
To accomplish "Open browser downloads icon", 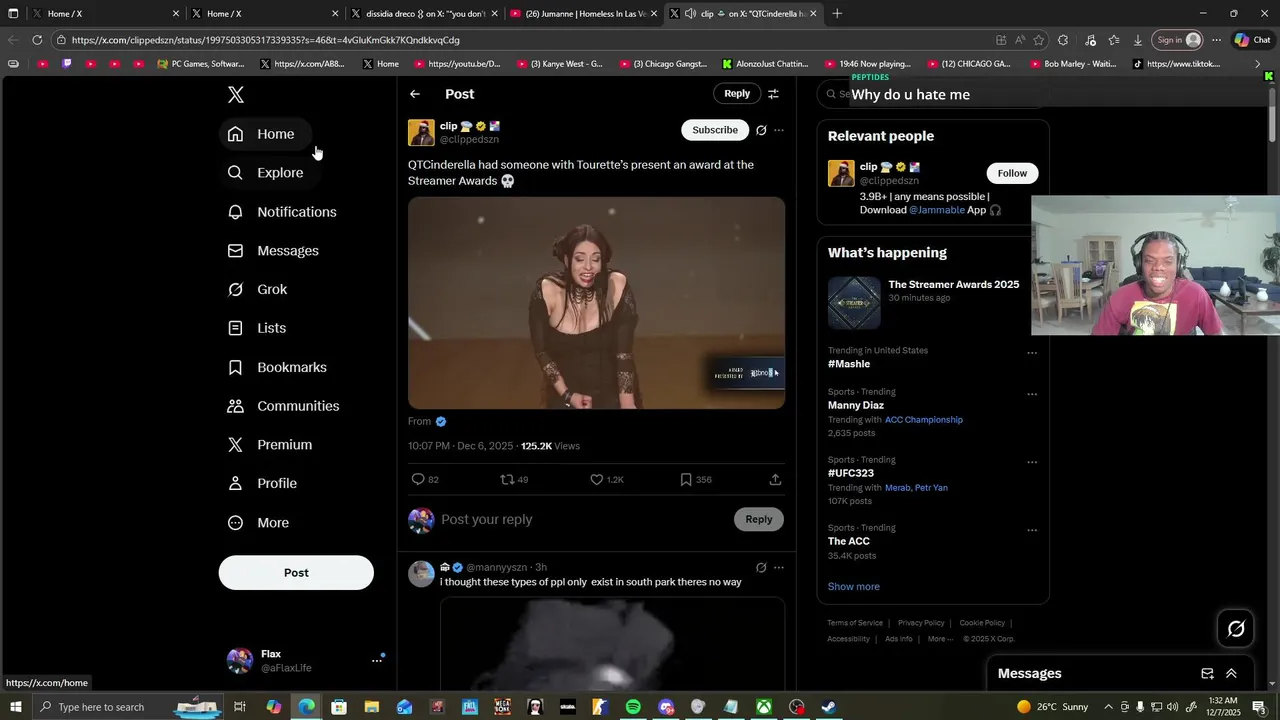I will (1138, 40).
